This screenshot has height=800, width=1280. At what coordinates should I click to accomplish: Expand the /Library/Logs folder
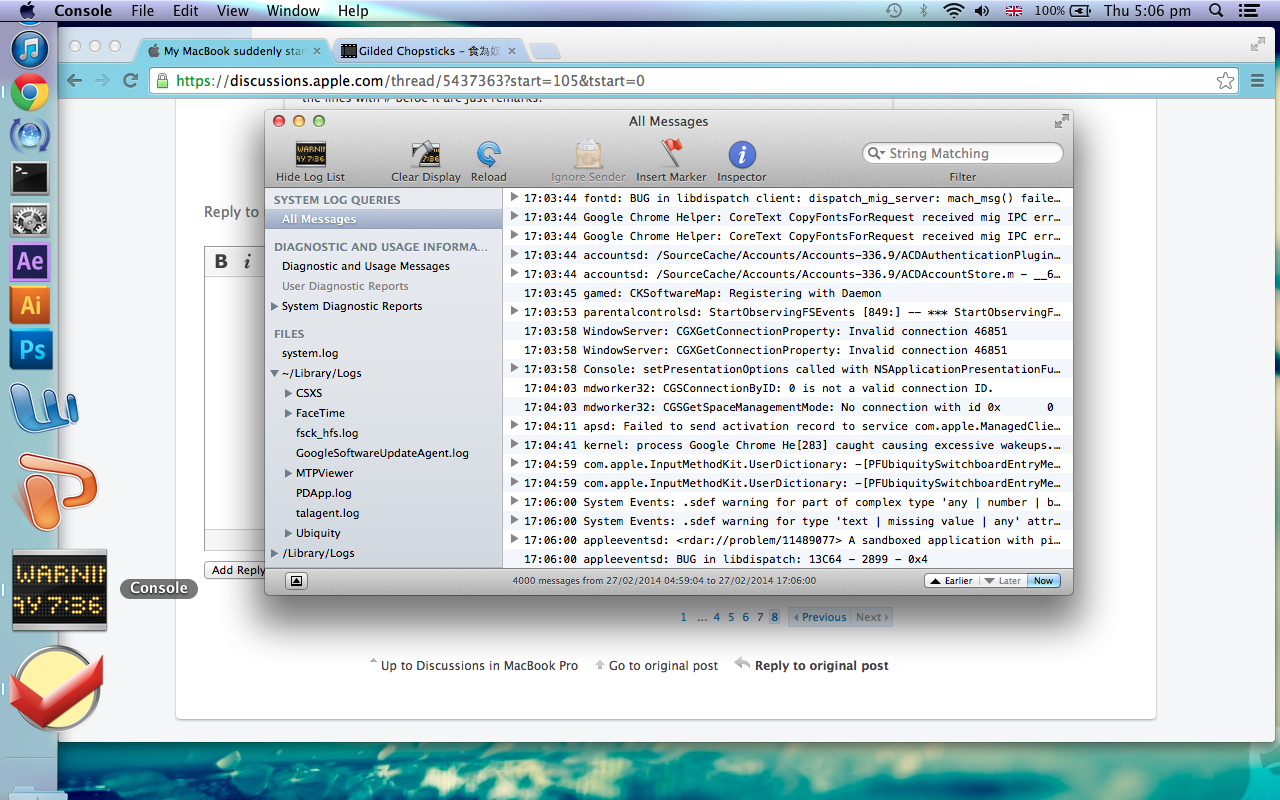pos(275,553)
